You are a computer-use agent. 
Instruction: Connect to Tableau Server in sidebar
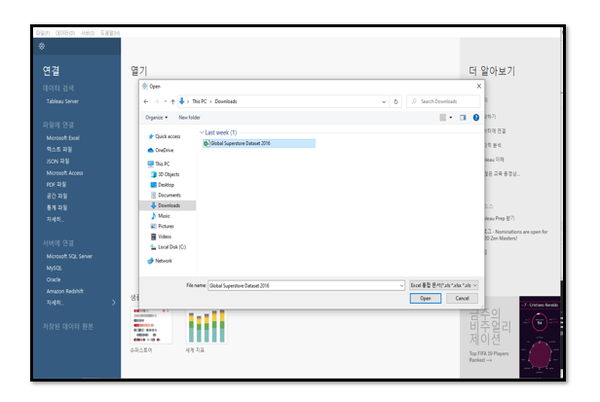coord(62,101)
